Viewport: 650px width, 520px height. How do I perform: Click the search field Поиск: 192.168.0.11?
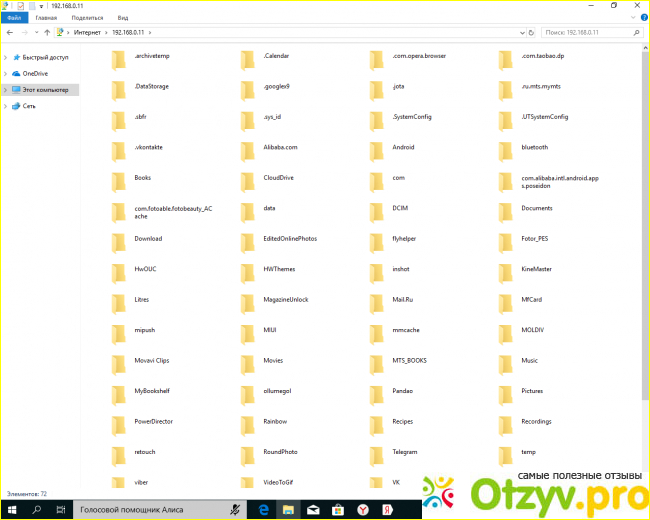(590, 32)
